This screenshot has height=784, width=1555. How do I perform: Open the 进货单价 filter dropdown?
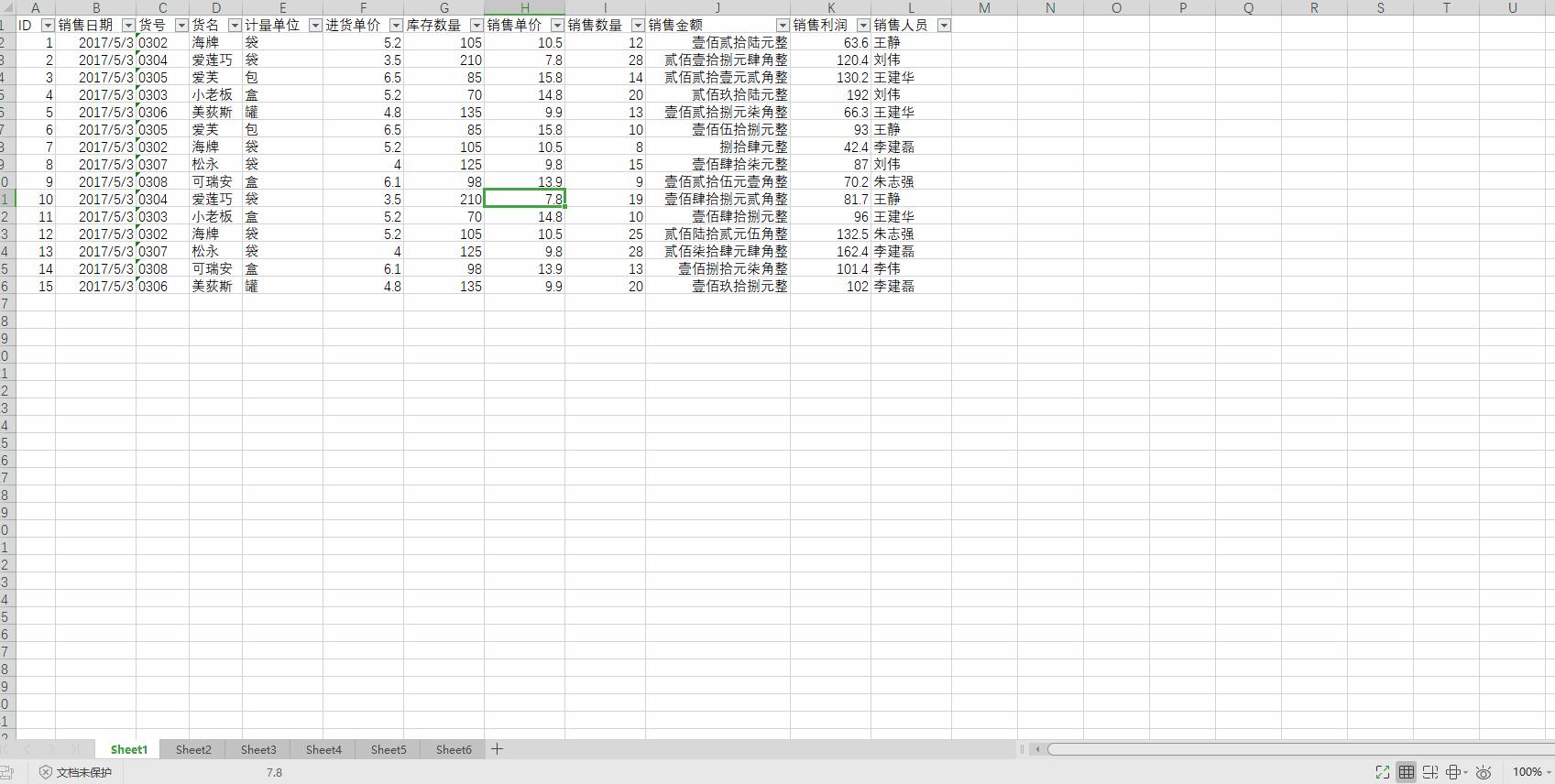click(396, 26)
